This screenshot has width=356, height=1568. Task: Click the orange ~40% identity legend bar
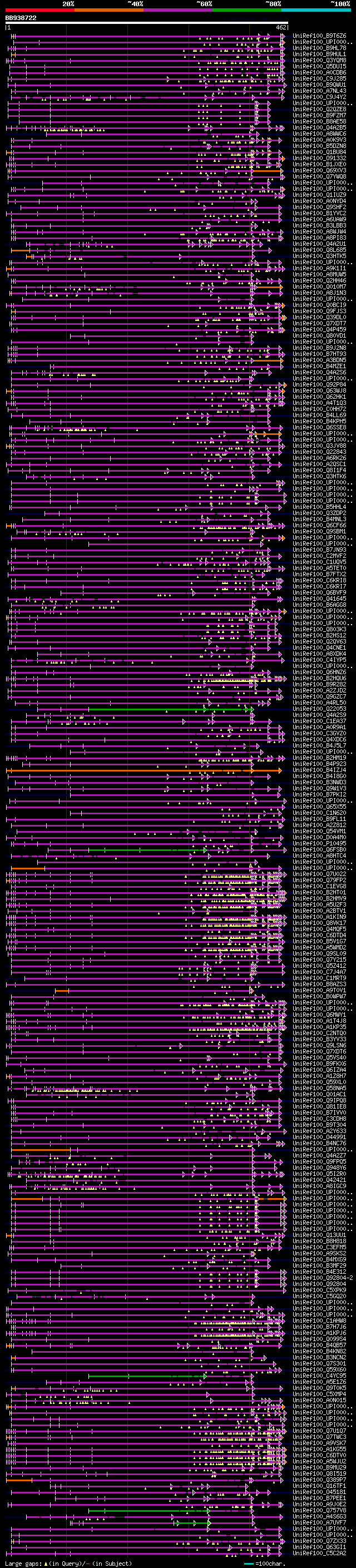[109, 10]
